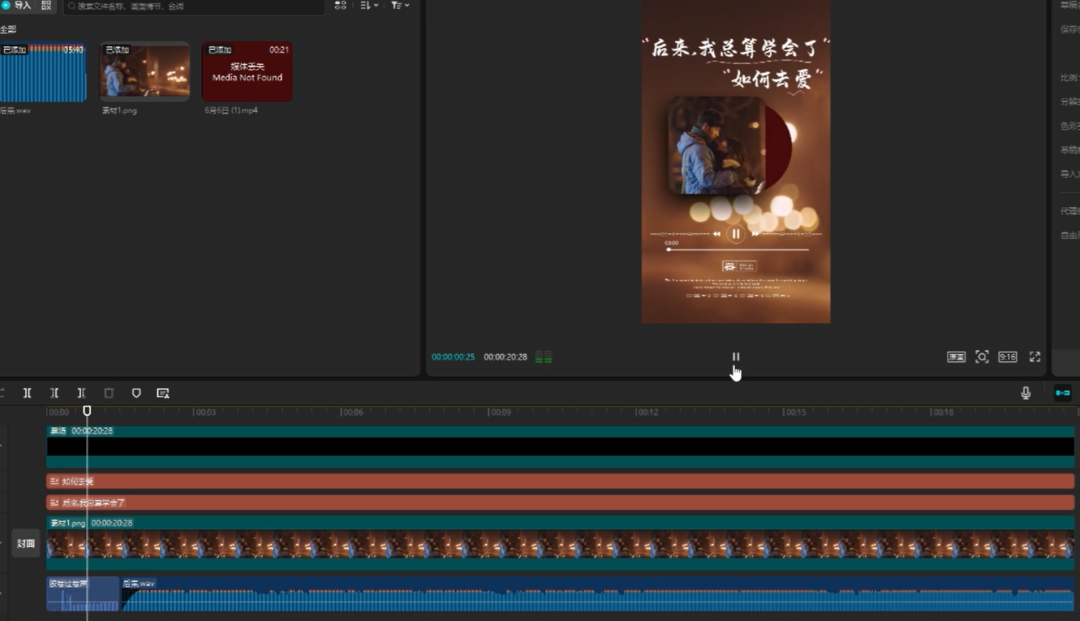The height and width of the screenshot is (621, 1080).
Task: Start voiceover recording with microphone
Action: click(1026, 392)
